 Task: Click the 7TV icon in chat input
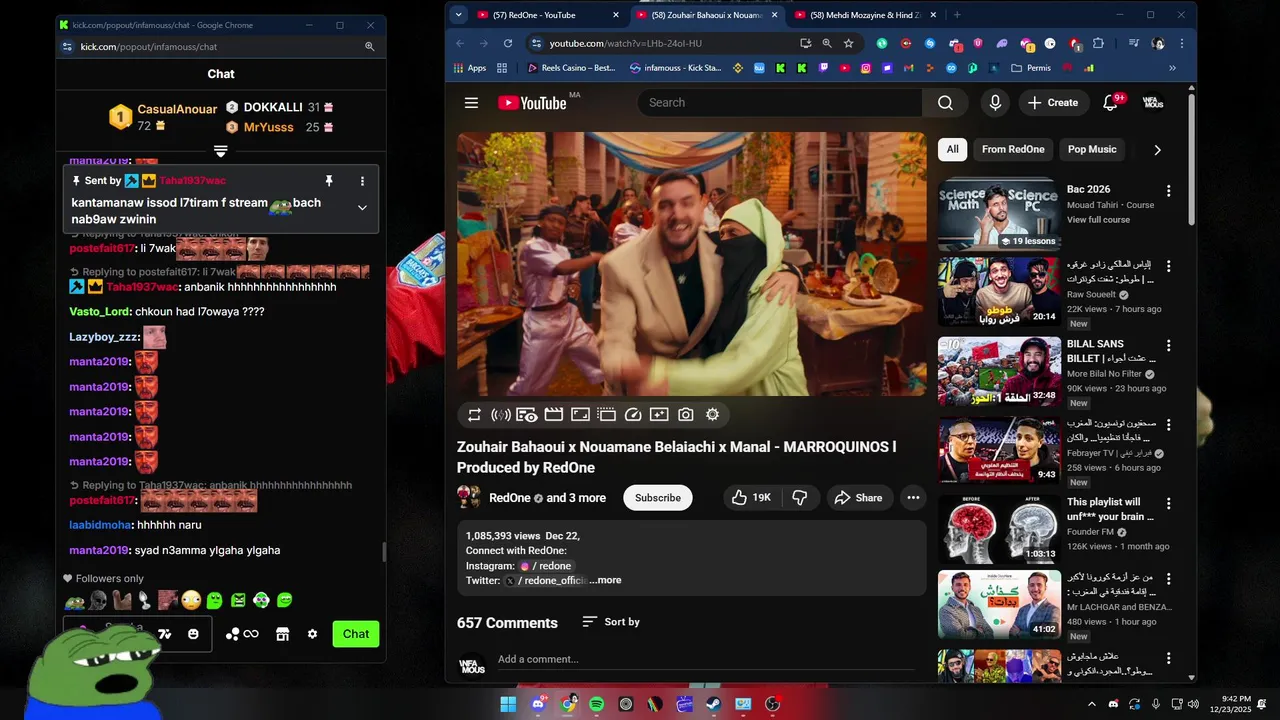[x=165, y=634]
